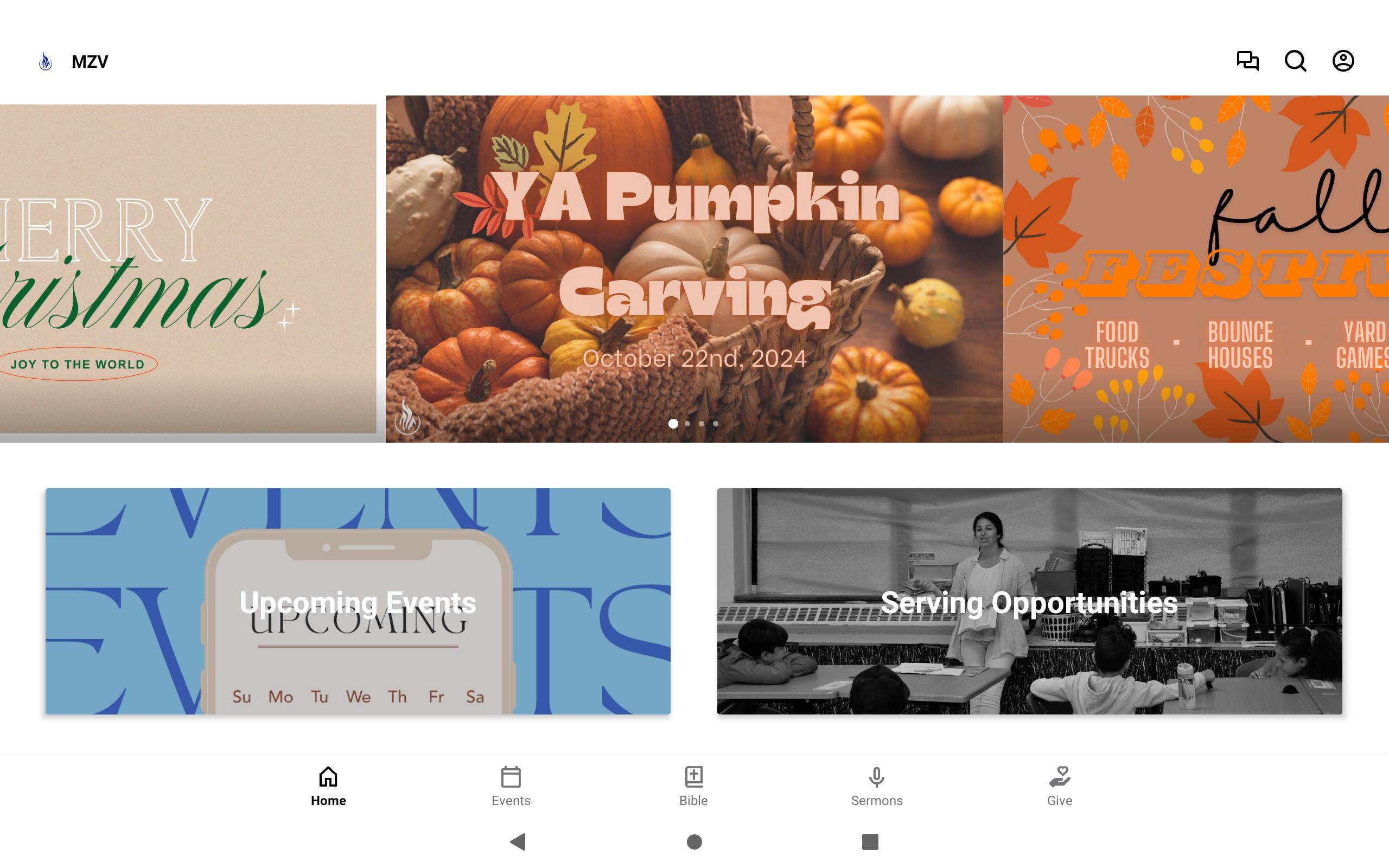Open the Fall Festival banner

pyautogui.click(x=1196, y=269)
